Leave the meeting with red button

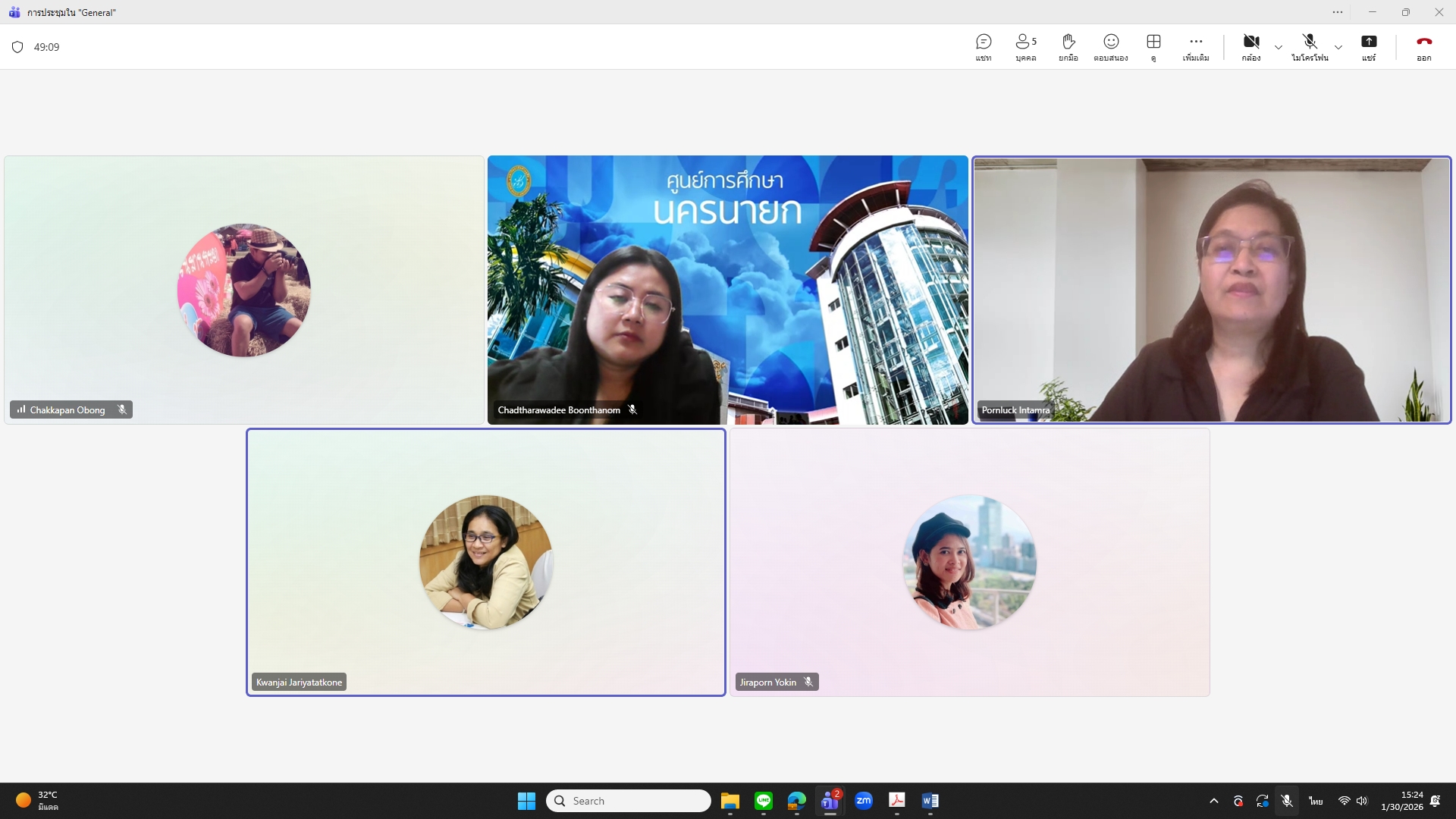pos(1423,47)
